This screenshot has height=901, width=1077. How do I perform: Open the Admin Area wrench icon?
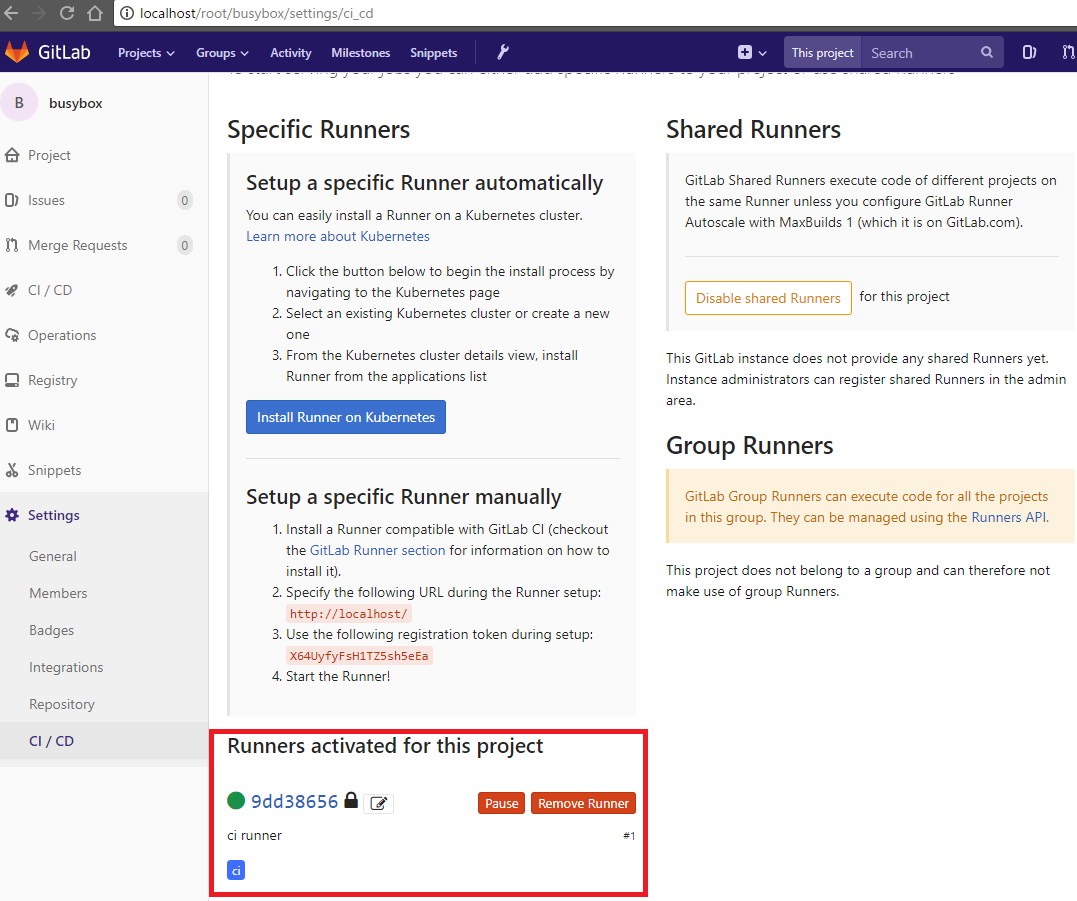point(502,52)
